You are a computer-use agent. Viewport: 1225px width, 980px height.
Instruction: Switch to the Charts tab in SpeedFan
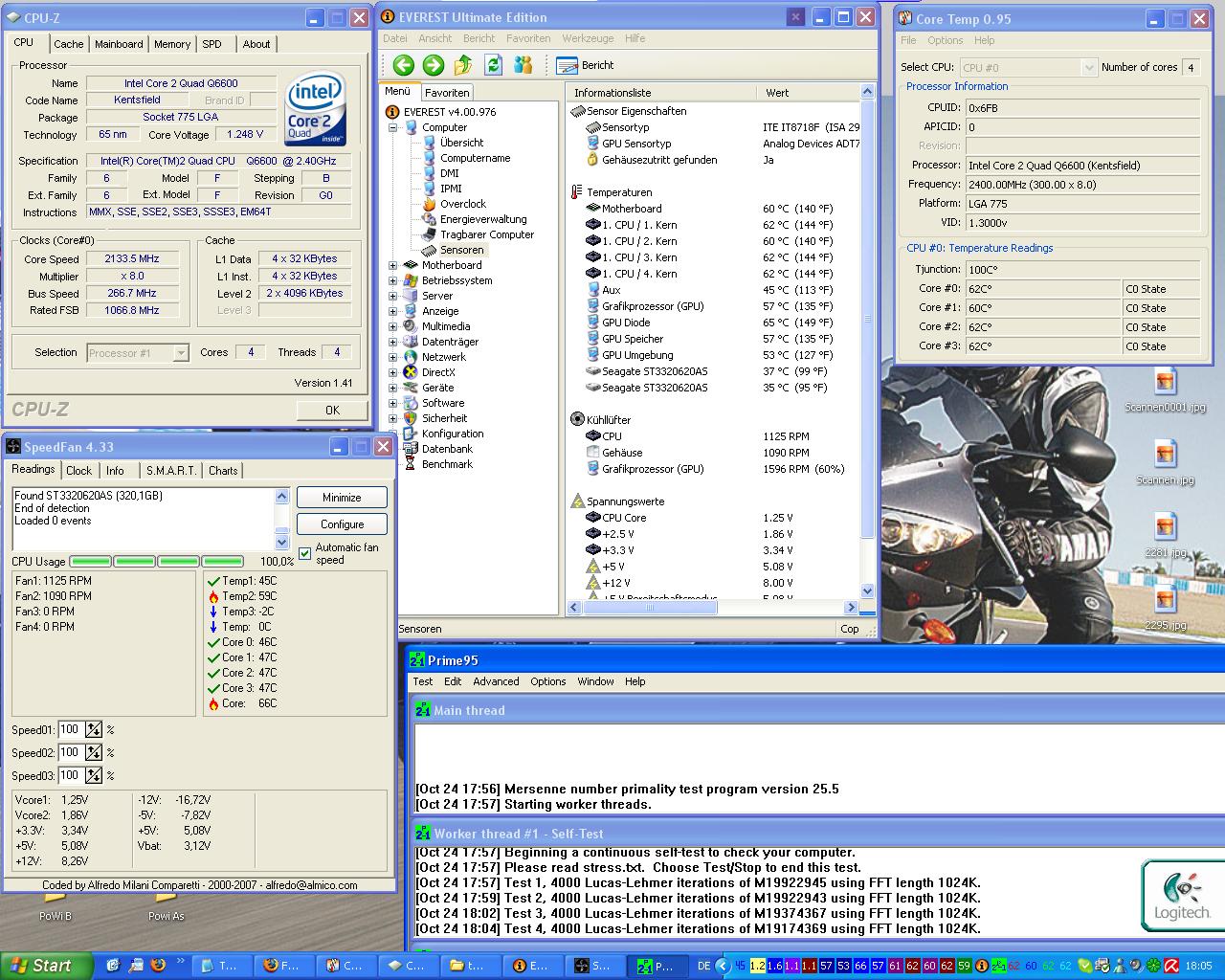pos(223,471)
